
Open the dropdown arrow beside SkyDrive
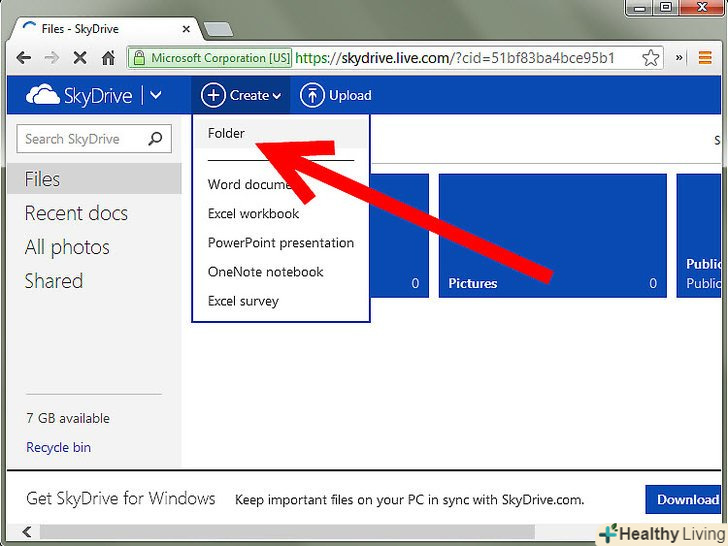[156, 95]
